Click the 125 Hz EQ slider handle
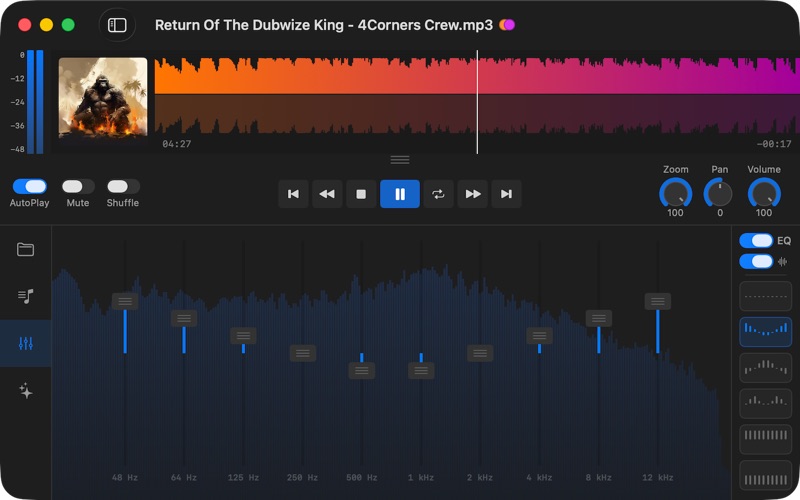The width and height of the screenshot is (800, 500). tap(243, 336)
